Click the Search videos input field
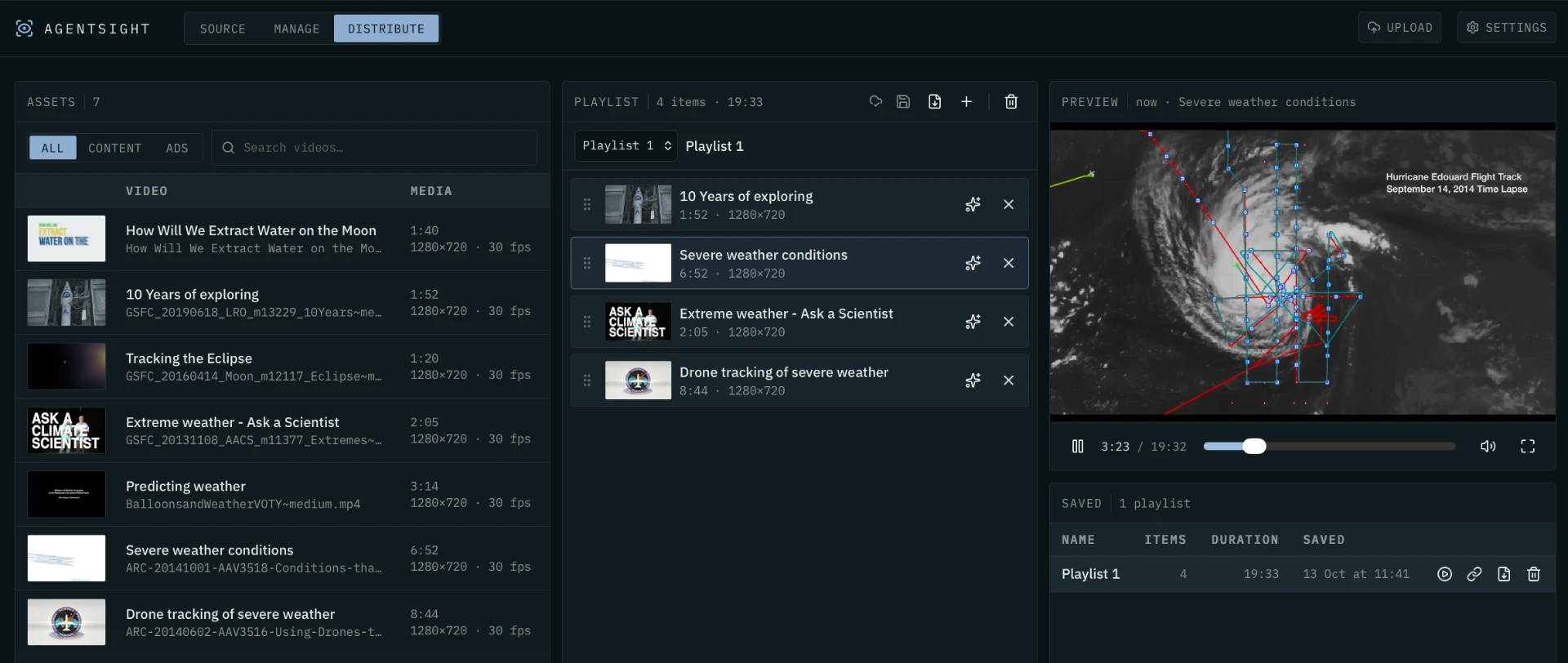This screenshot has width=1568, height=663. tap(375, 148)
